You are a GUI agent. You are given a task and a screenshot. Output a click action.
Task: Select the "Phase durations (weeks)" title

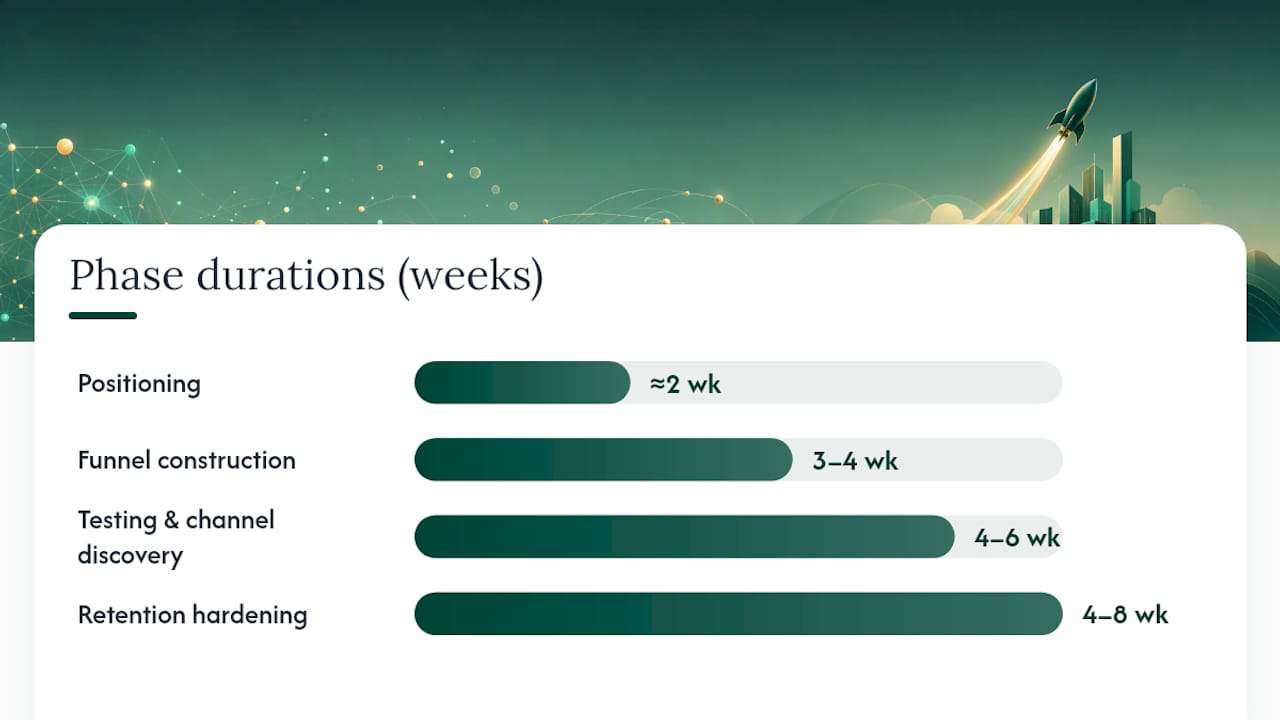(306, 275)
